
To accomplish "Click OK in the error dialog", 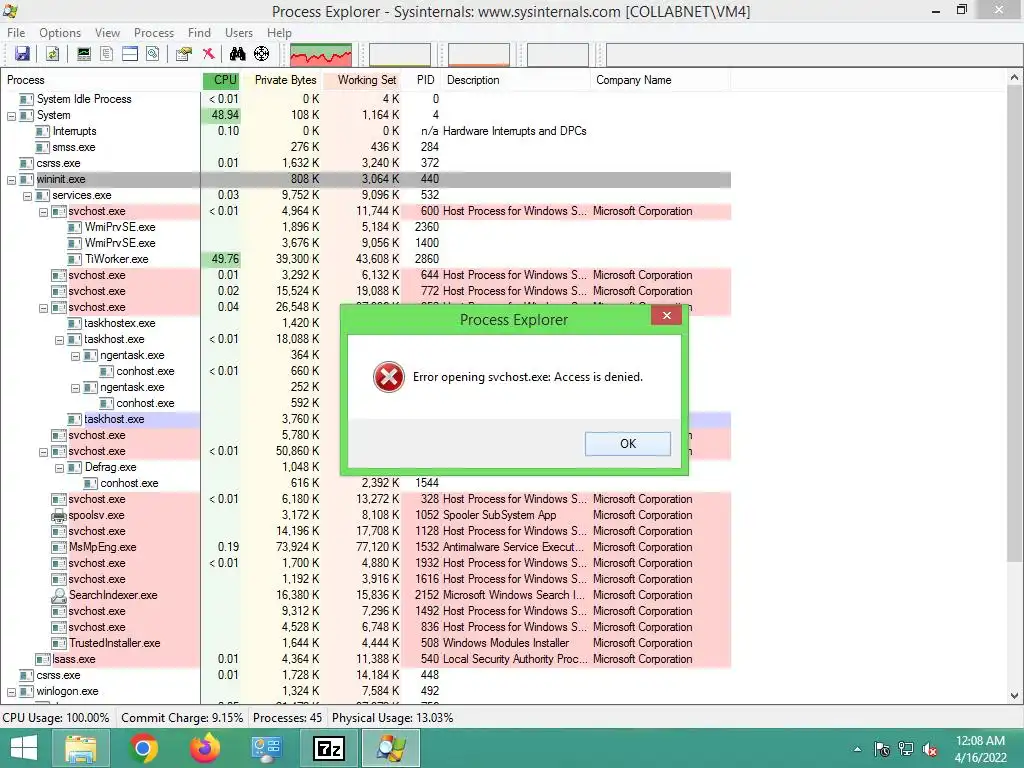I will (x=628, y=443).
